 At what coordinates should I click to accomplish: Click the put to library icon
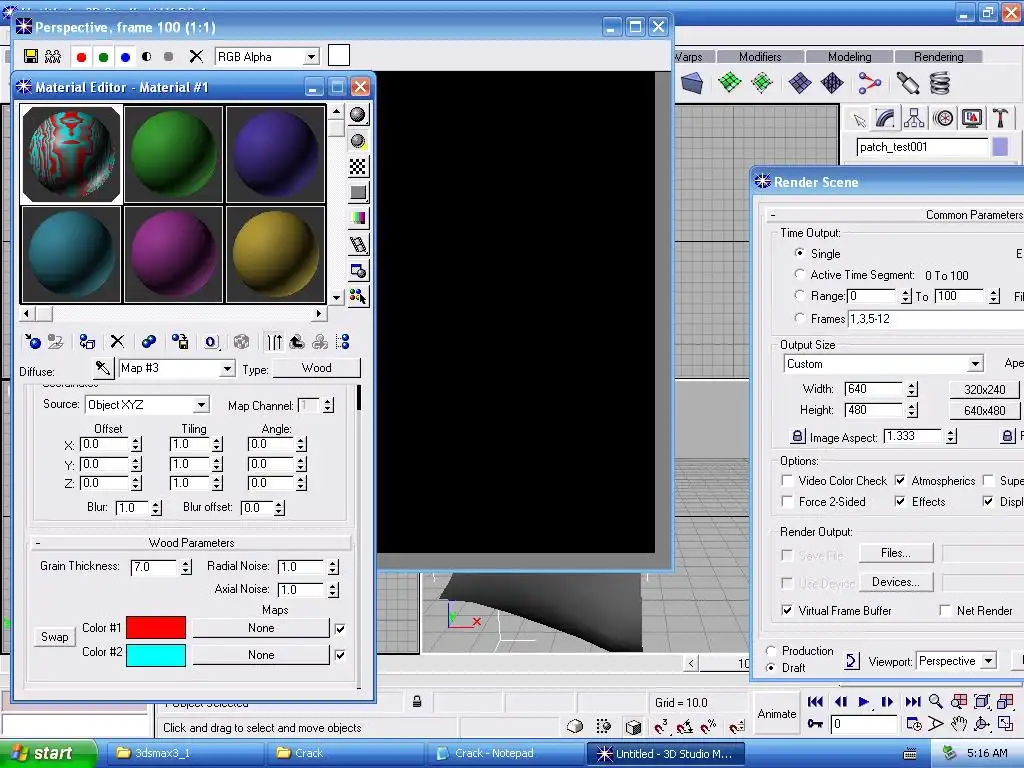[x=180, y=342]
